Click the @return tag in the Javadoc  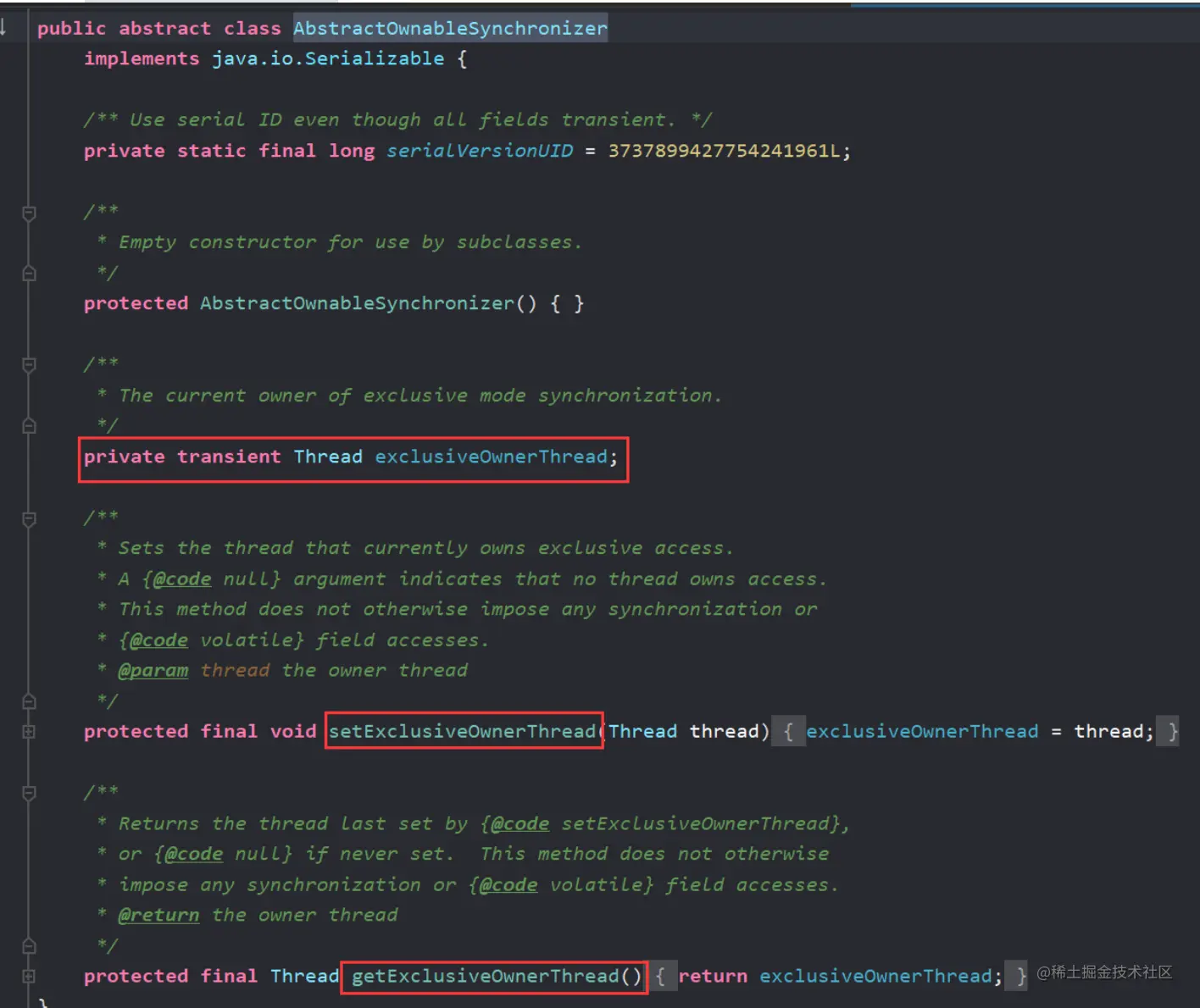click(x=158, y=915)
